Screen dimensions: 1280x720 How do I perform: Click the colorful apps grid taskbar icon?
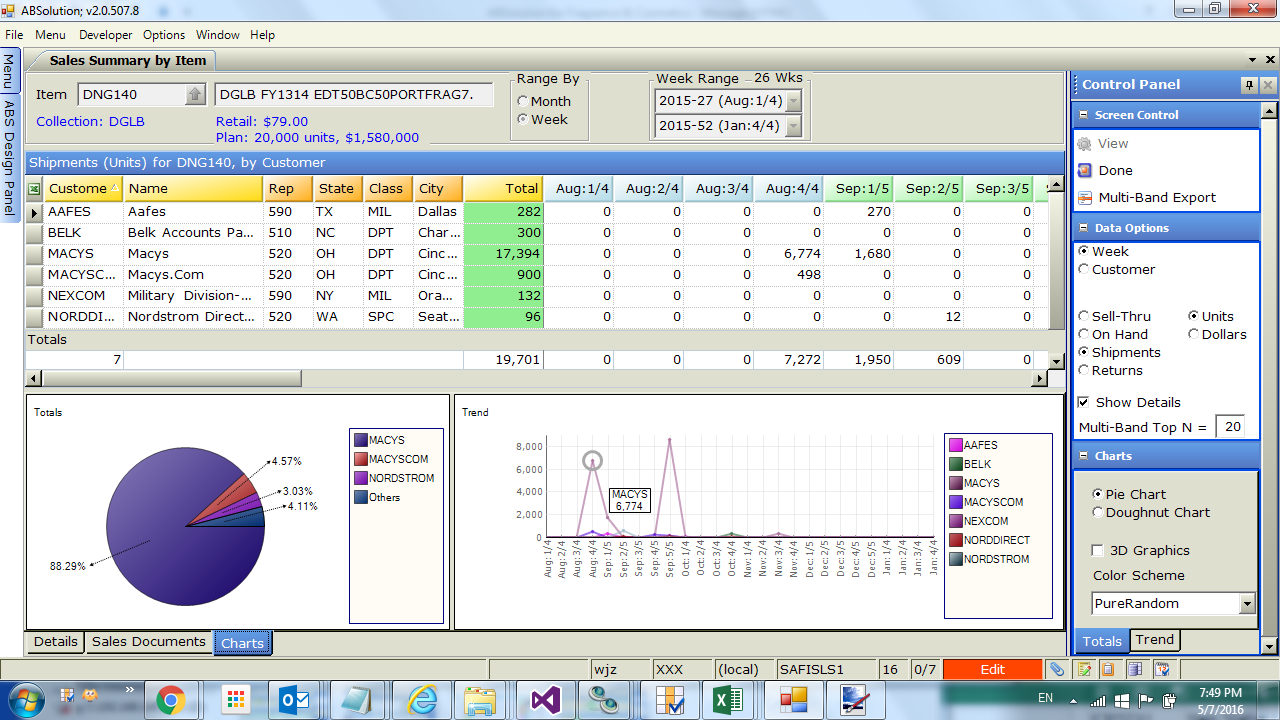point(234,700)
